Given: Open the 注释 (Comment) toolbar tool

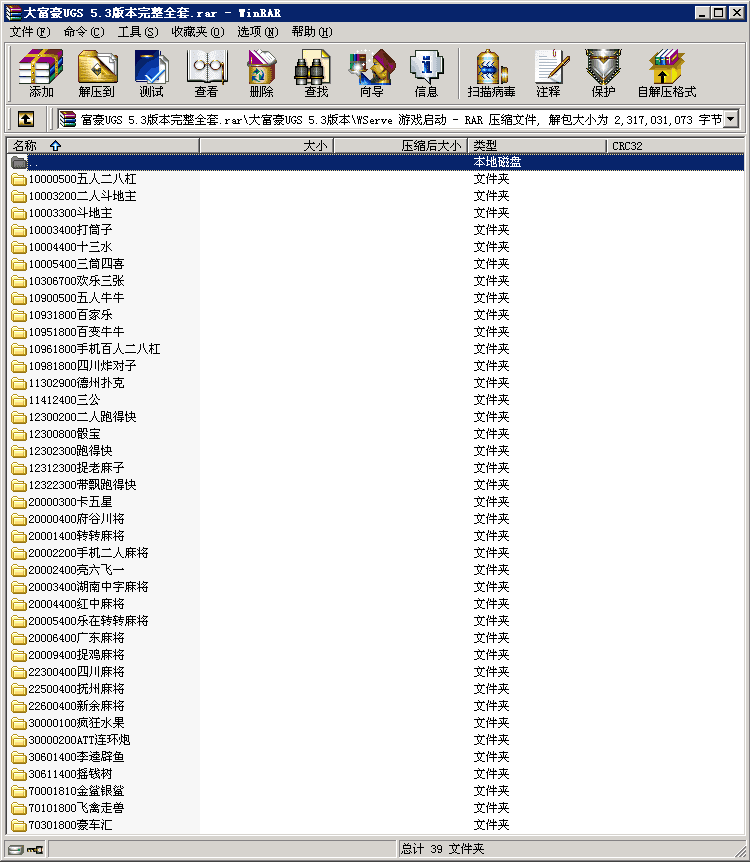Looking at the screenshot, I should click(x=548, y=73).
